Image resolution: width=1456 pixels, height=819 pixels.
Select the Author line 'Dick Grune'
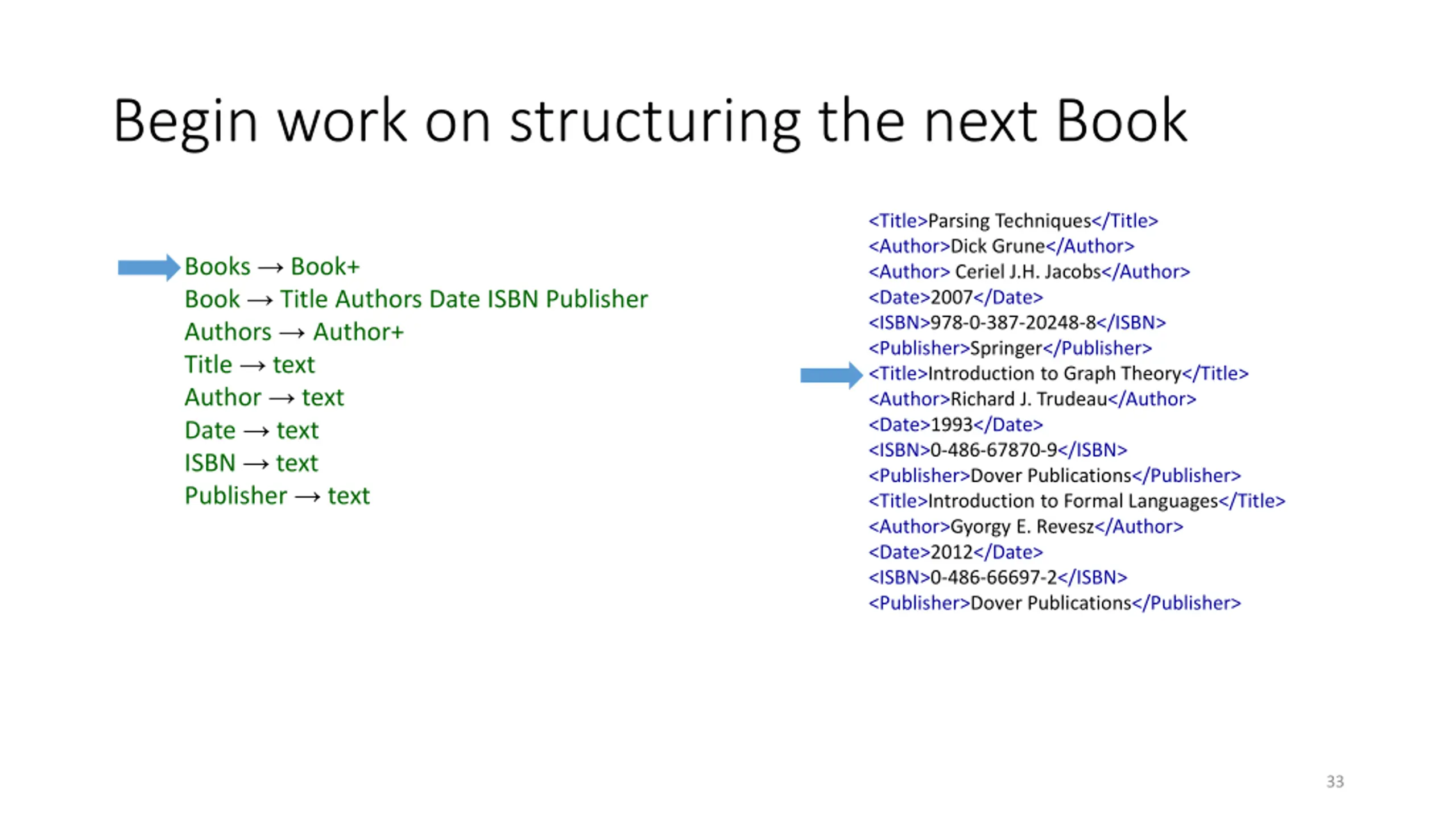point(1001,246)
